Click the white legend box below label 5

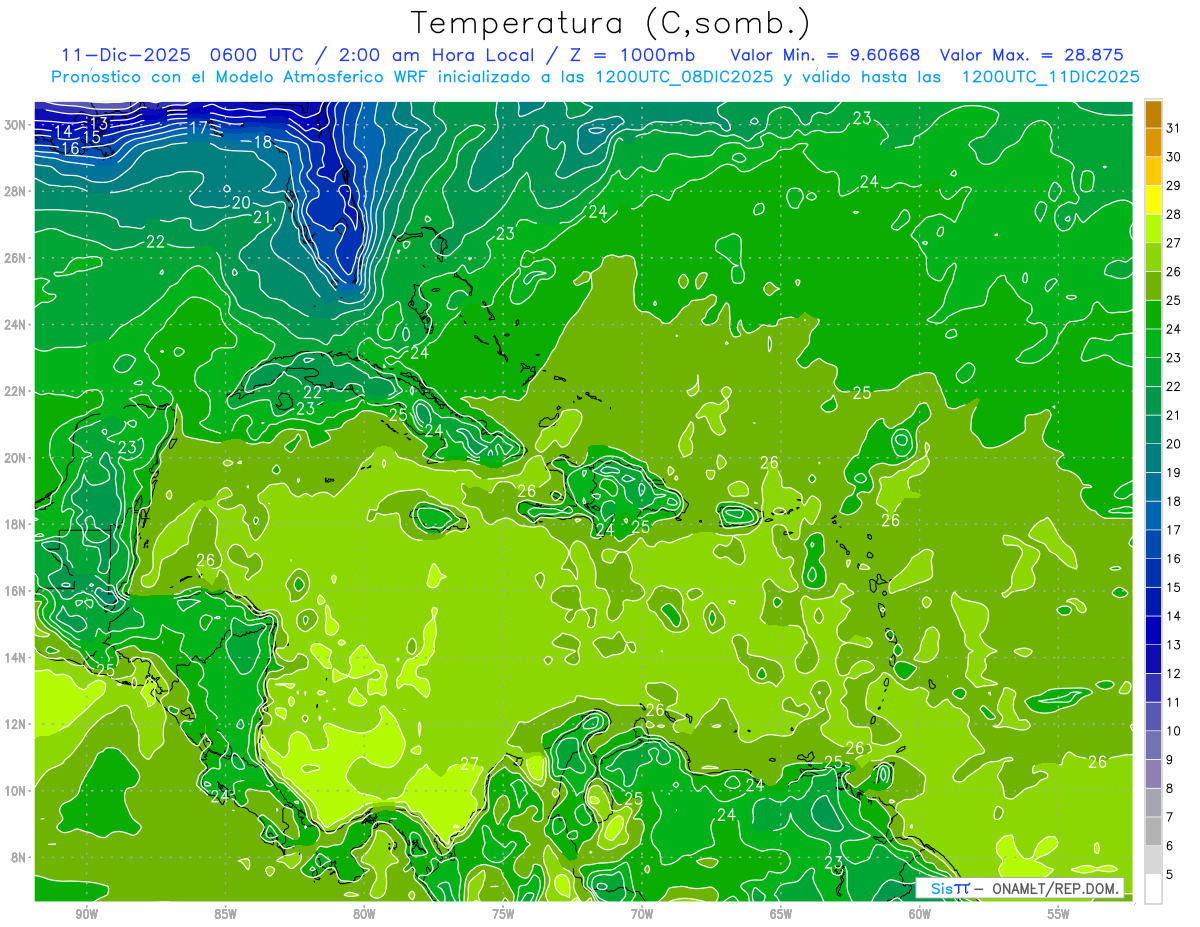click(x=1153, y=889)
